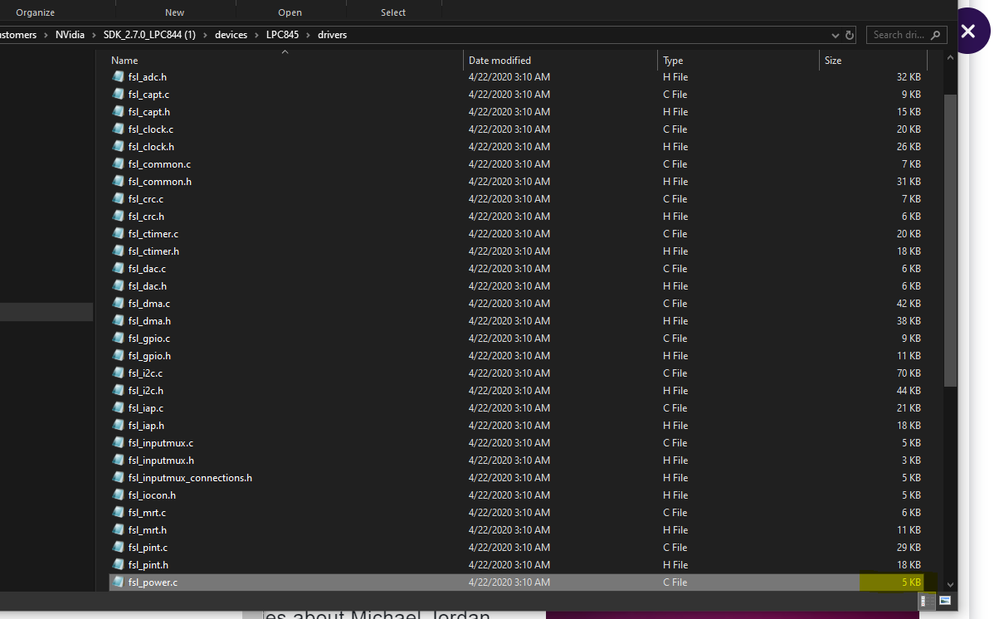The width and height of the screenshot is (999, 619).
Task: Open the Open ribbon group
Action: 290,13
